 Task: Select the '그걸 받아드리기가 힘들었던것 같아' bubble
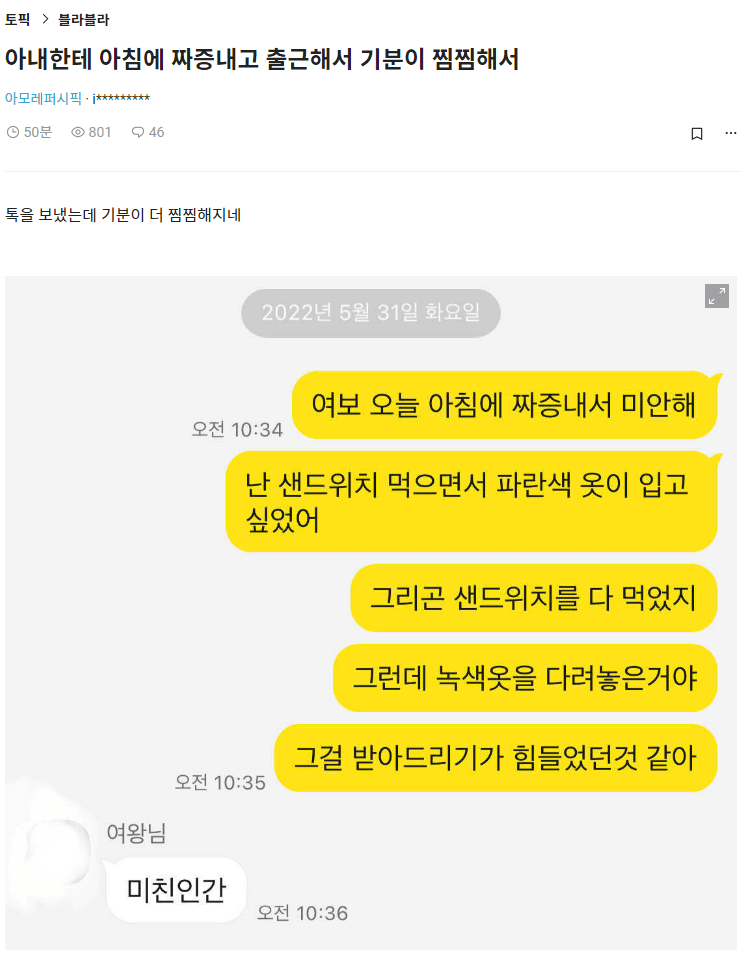click(x=495, y=758)
